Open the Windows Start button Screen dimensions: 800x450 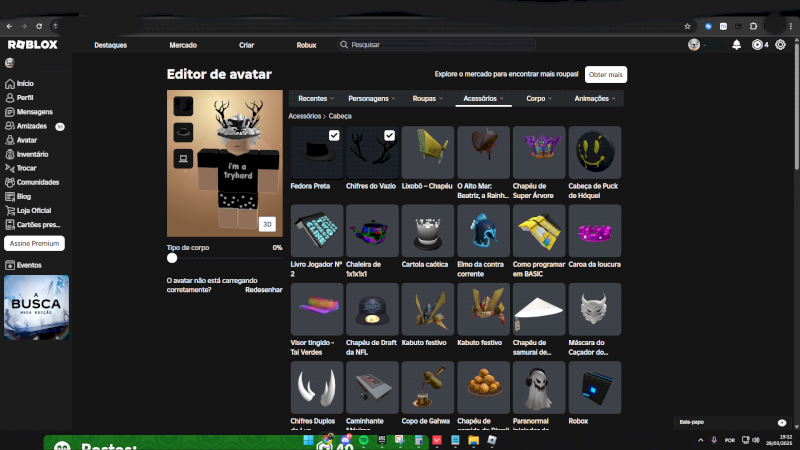pos(308,440)
